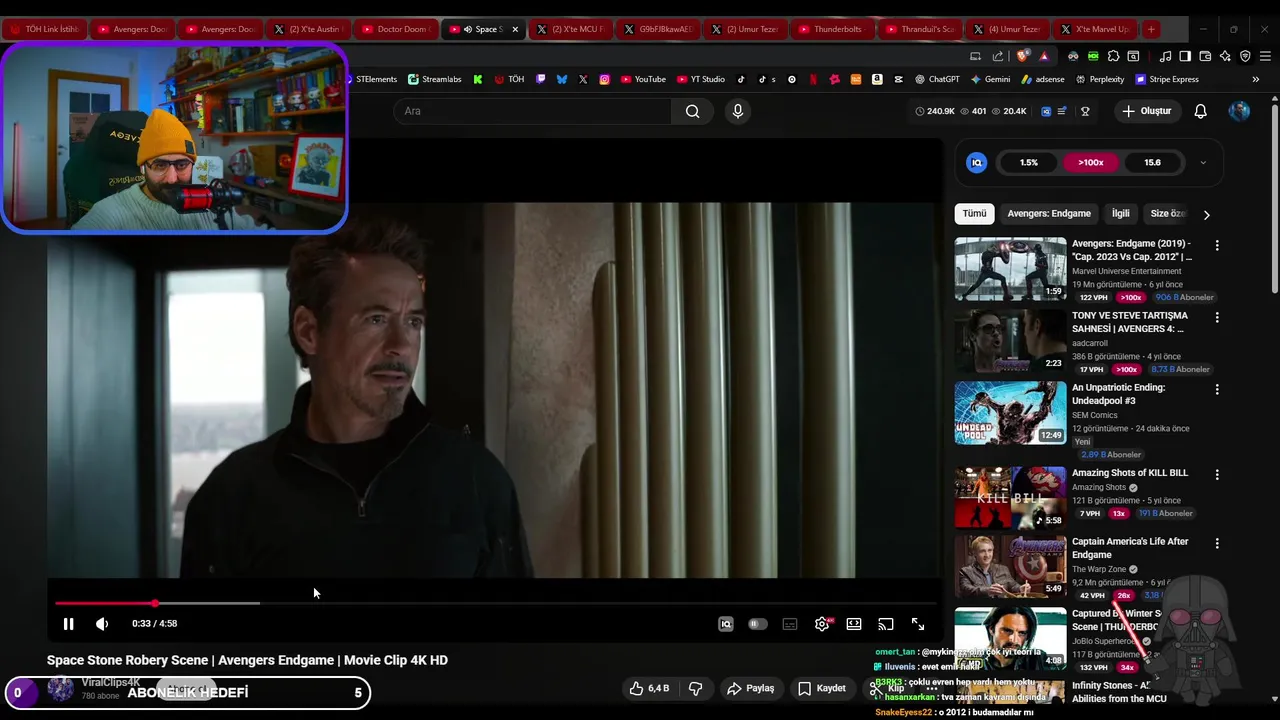Open Captain America's Life After Endgame
Image resolution: width=1280 pixels, height=720 pixels.
[x=1130, y=548]
